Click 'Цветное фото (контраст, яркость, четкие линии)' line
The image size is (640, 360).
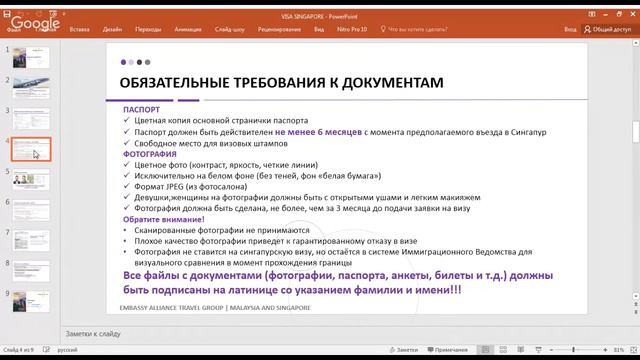click(x=226, y=165)
